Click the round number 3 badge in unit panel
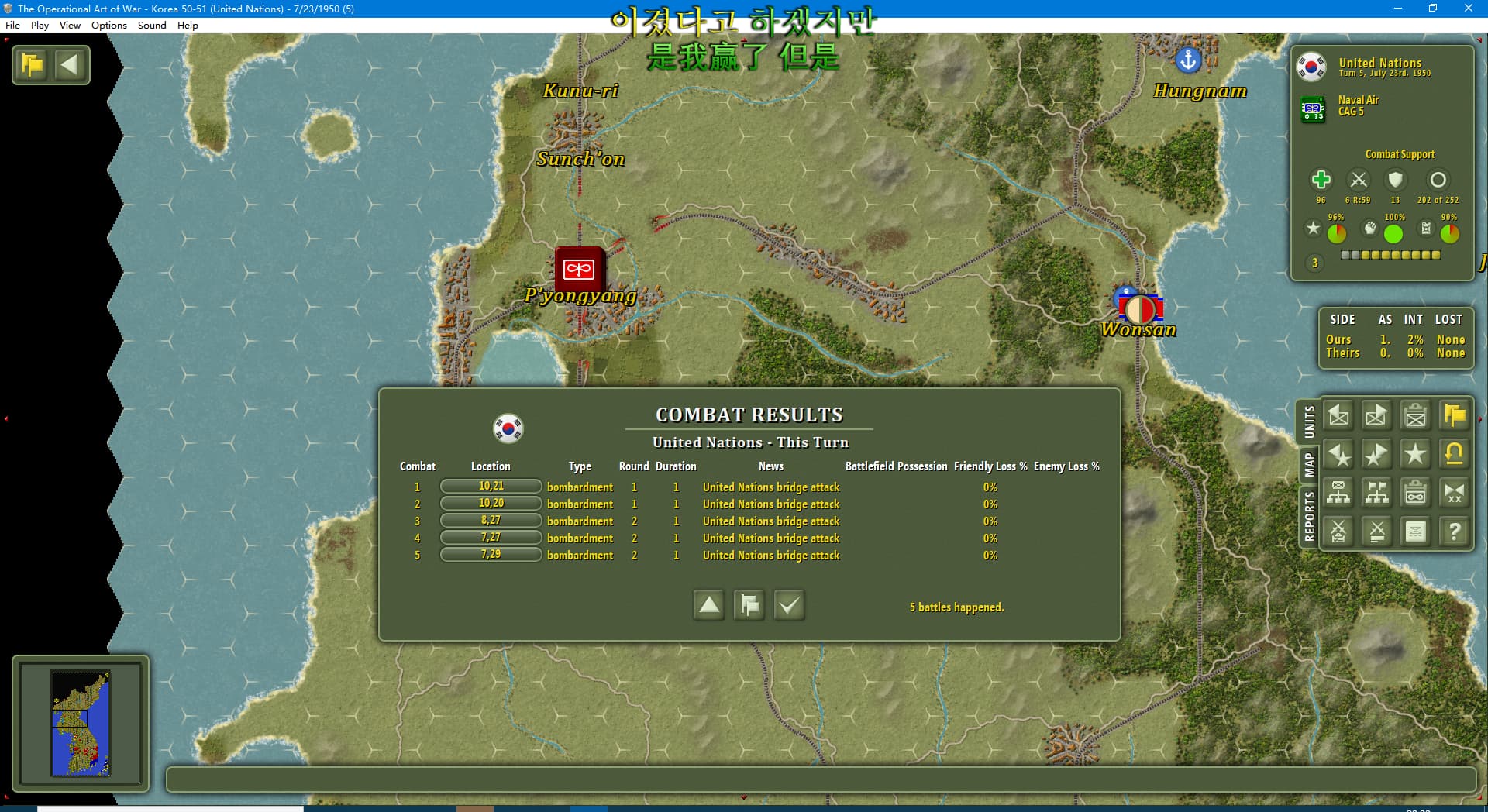1488x812 pixels. pyautogui.click(x=1314, y=263)
